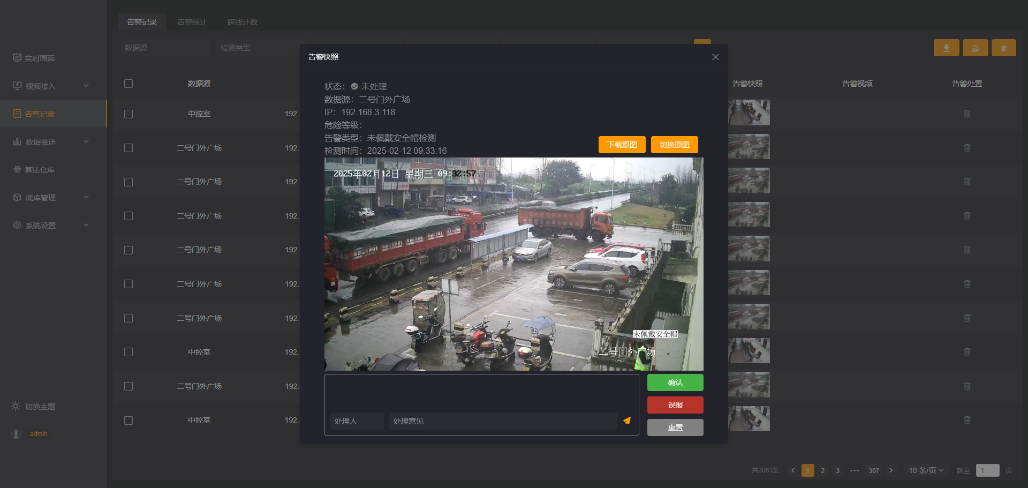
Task: Toggle the select-all checkbox in table header
Action: coord(128,83)
